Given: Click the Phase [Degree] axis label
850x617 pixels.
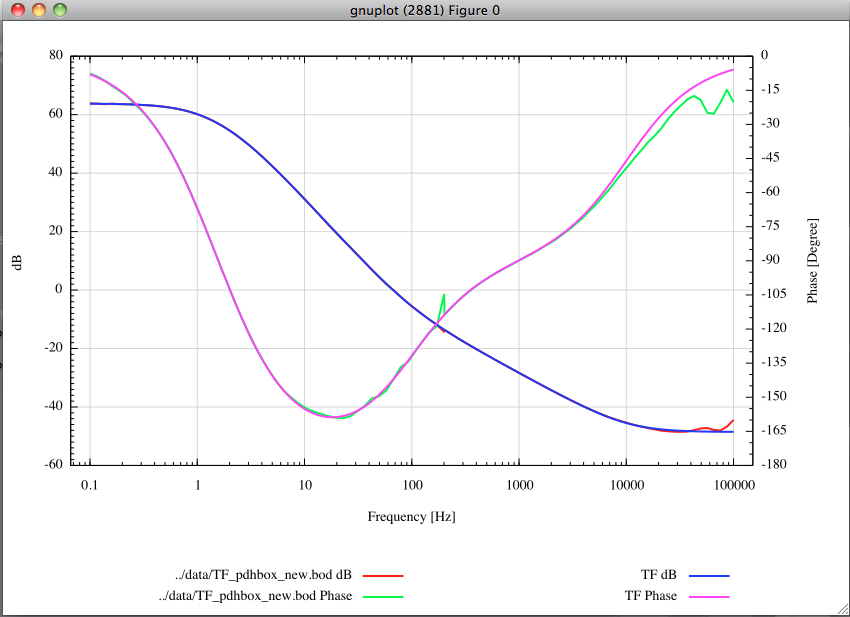Looking at the screenshot, I should point(812,261).
